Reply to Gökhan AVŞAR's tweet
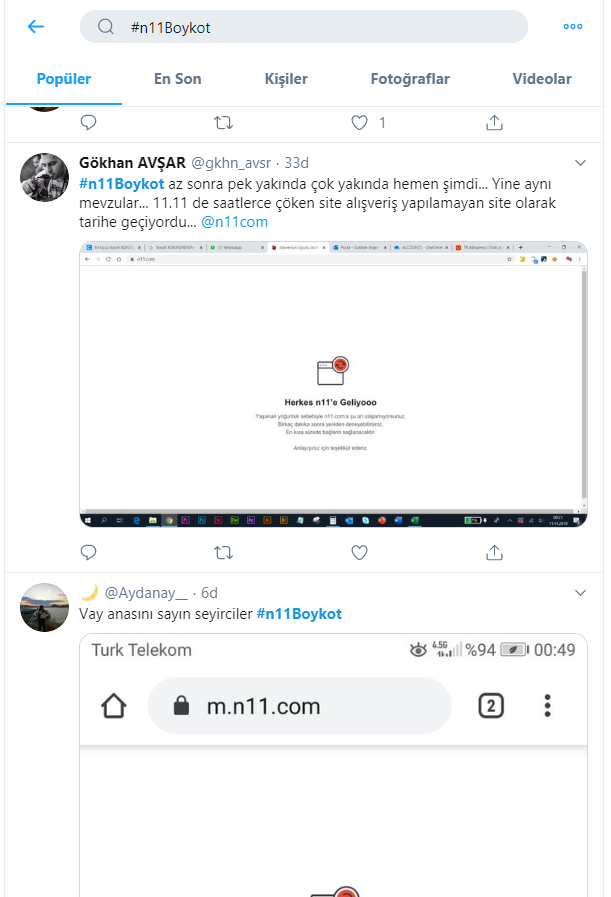Viewport: 611px width, 897px height. 89,552
